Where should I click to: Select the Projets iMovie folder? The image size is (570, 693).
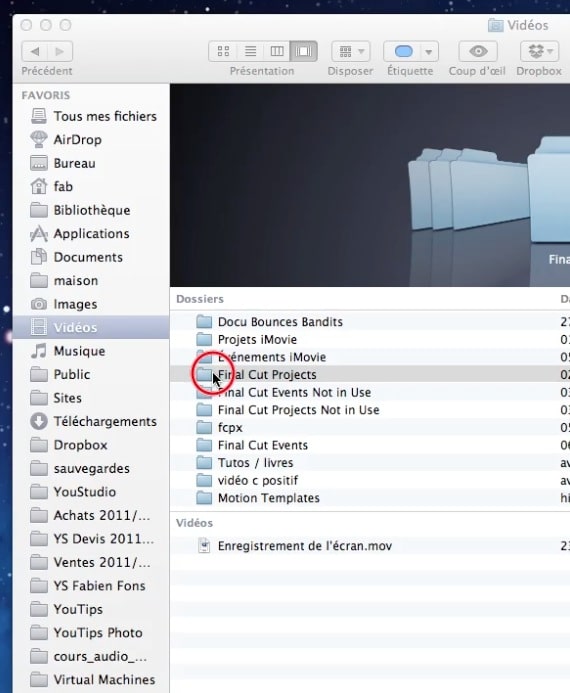pos(370,339)
